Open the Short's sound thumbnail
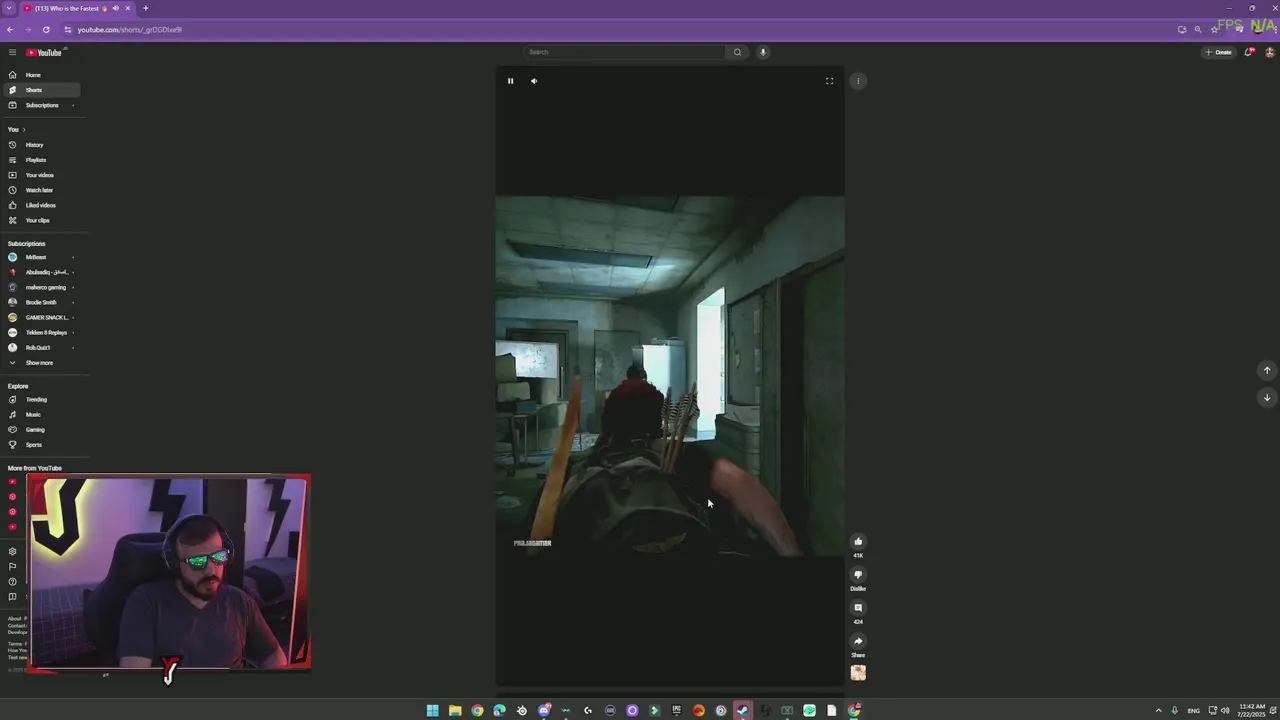Screen dimensions: 1280x720 point(858,673)
